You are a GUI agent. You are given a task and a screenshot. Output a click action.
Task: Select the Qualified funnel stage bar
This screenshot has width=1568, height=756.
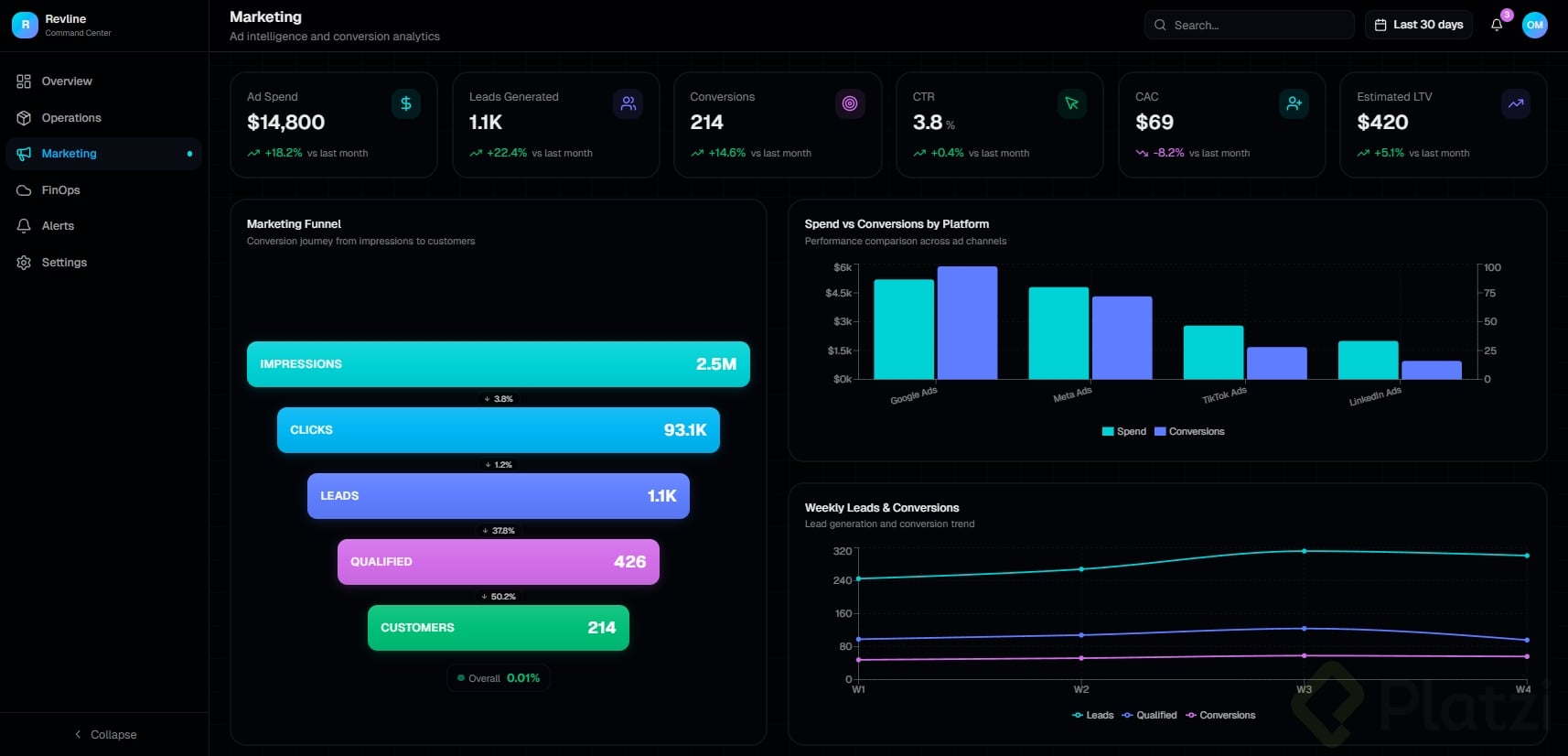coord(499,562)
